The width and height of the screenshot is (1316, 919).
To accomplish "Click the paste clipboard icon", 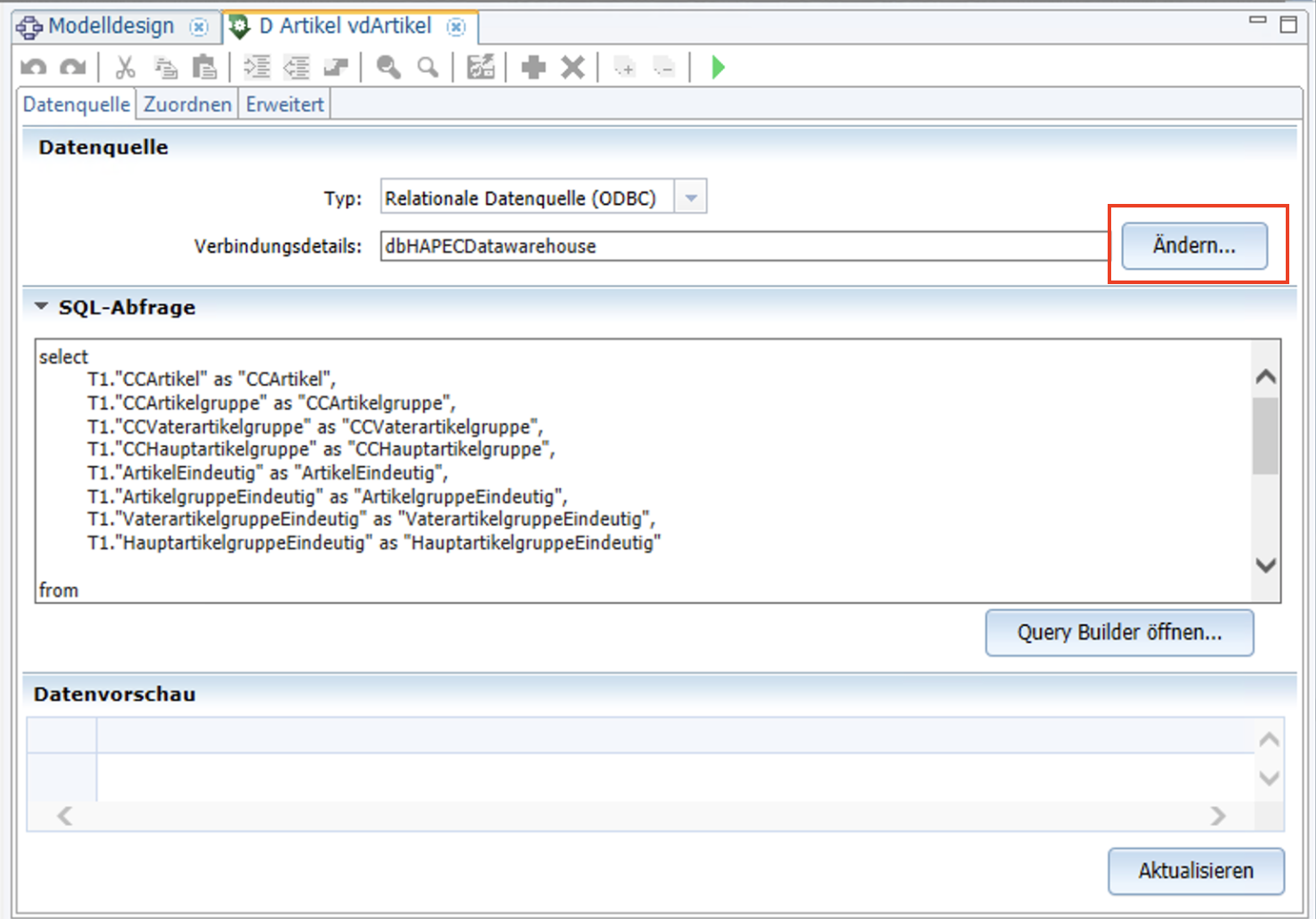I will coord(205,68).
